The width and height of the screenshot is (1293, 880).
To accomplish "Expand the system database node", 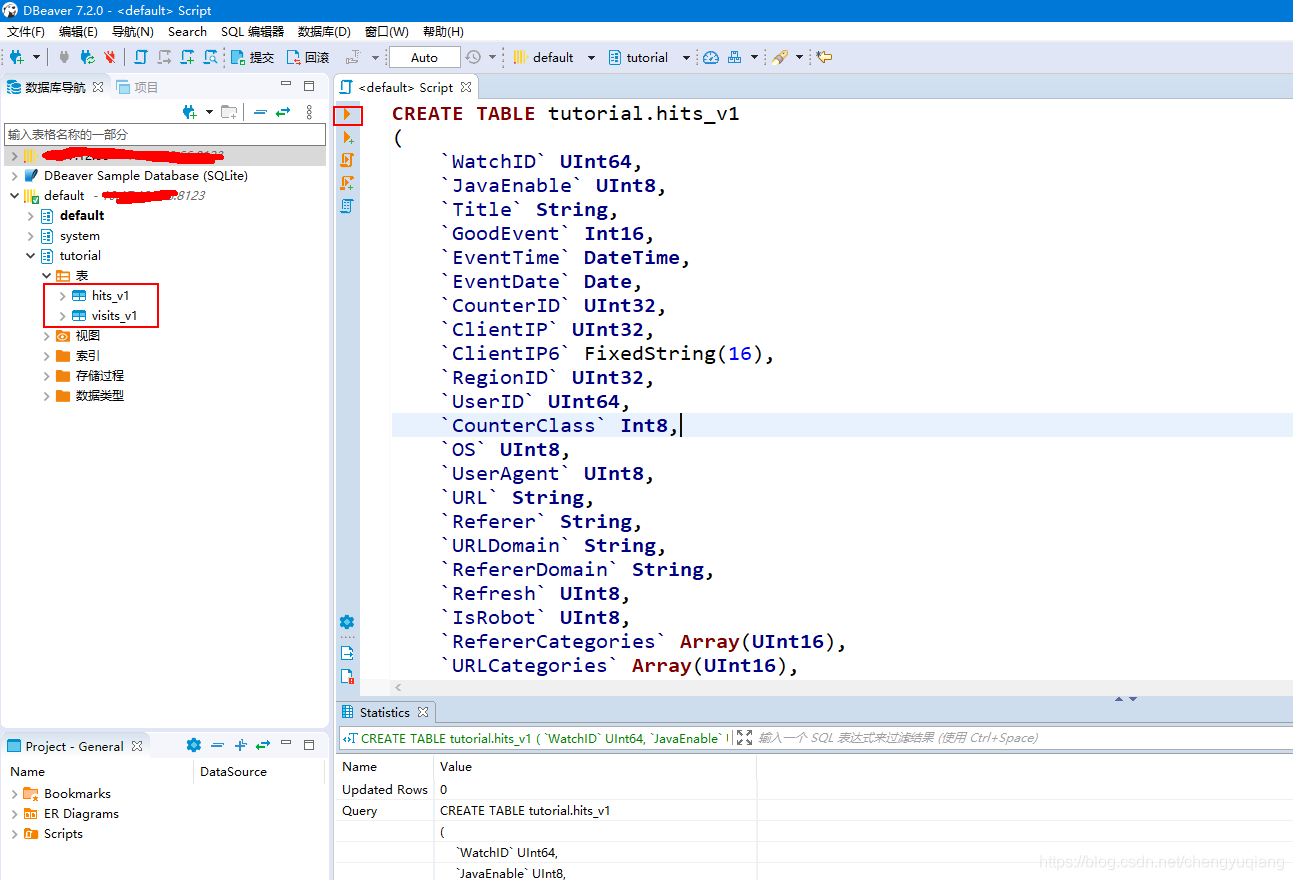I will [31, 236].
